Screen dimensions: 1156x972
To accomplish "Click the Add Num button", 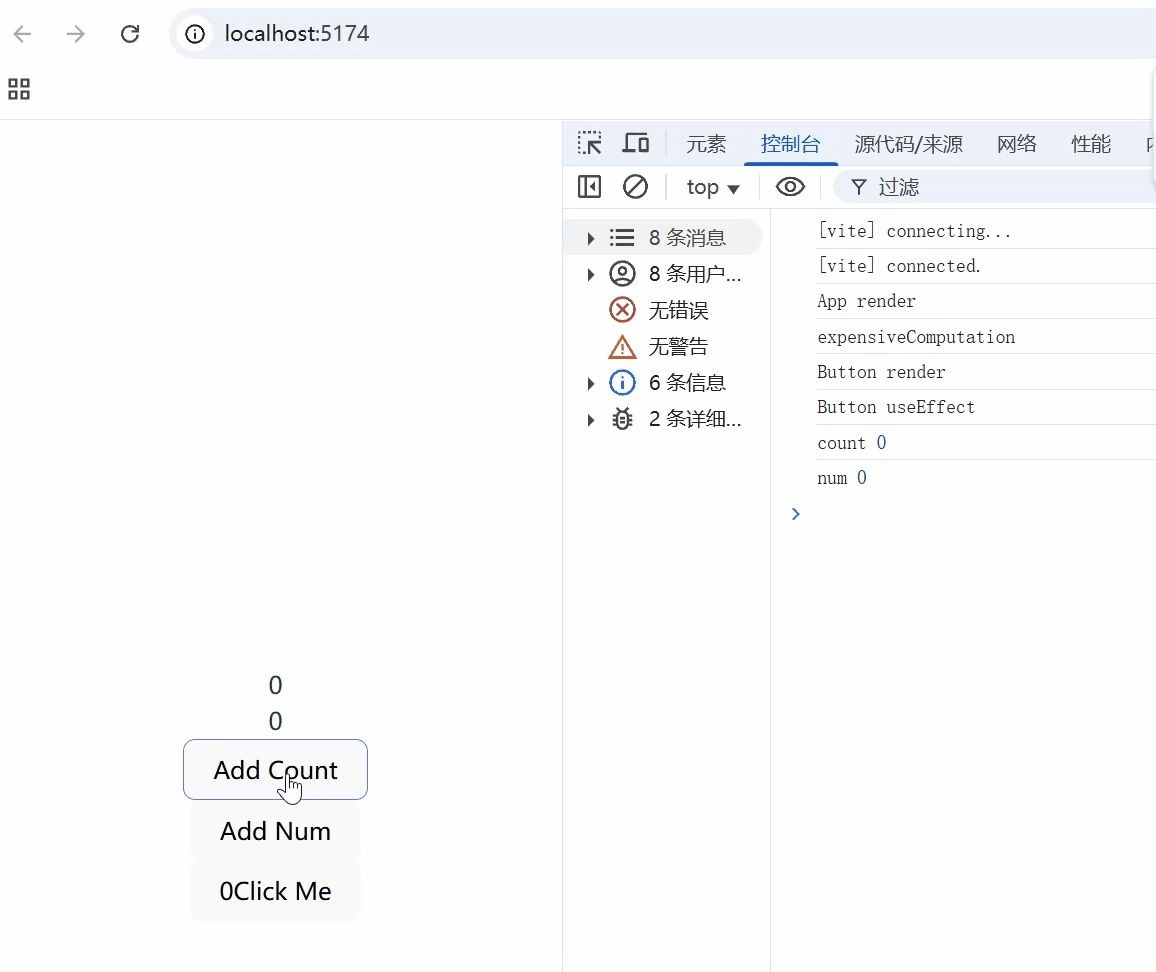I will pyautogui.click(x=275, y=830).
